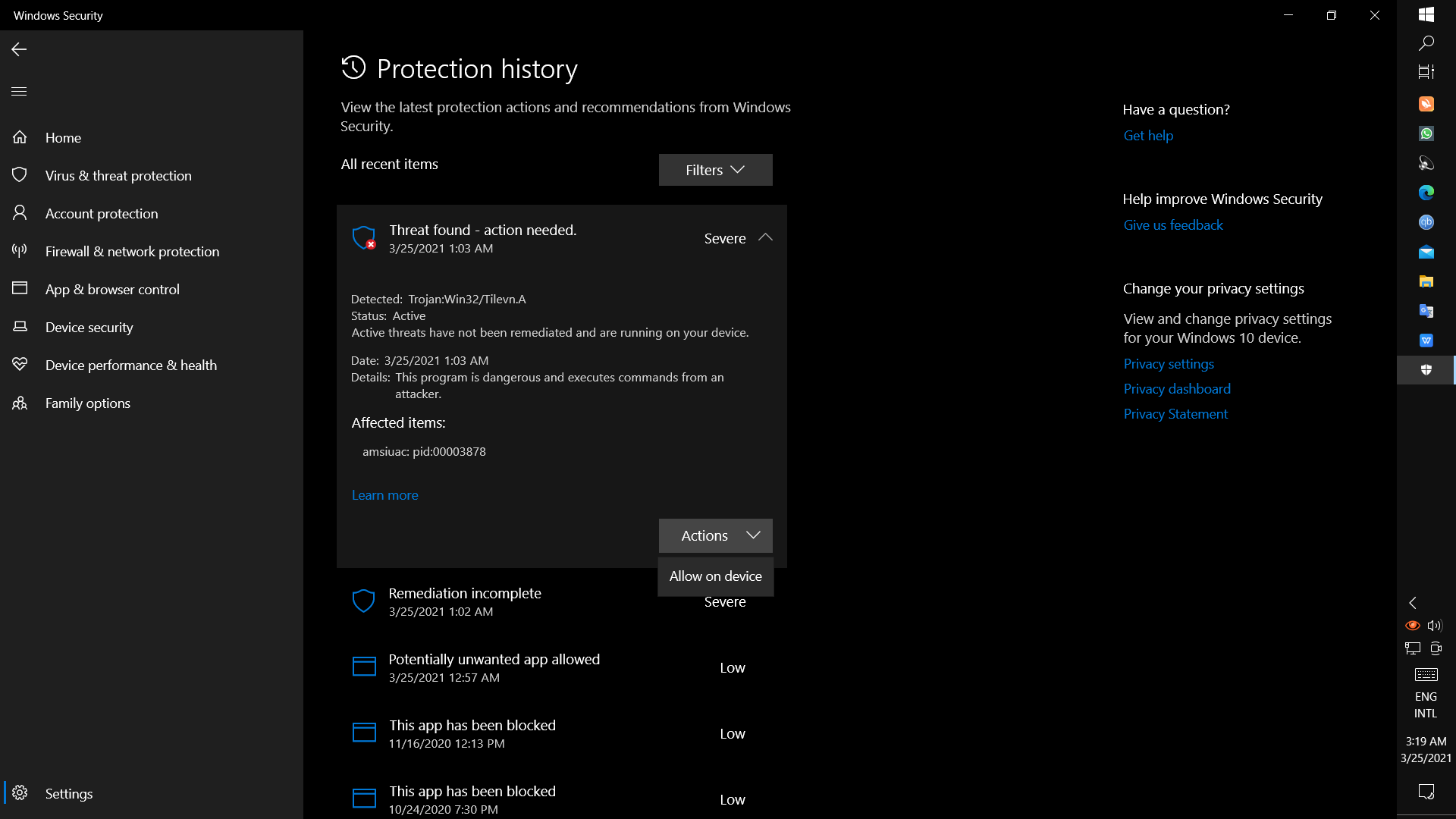The width and height of the screenshot is (1456, 819).
Task: Open Task View on the taskbar
Action: (x=1426, y=72)
